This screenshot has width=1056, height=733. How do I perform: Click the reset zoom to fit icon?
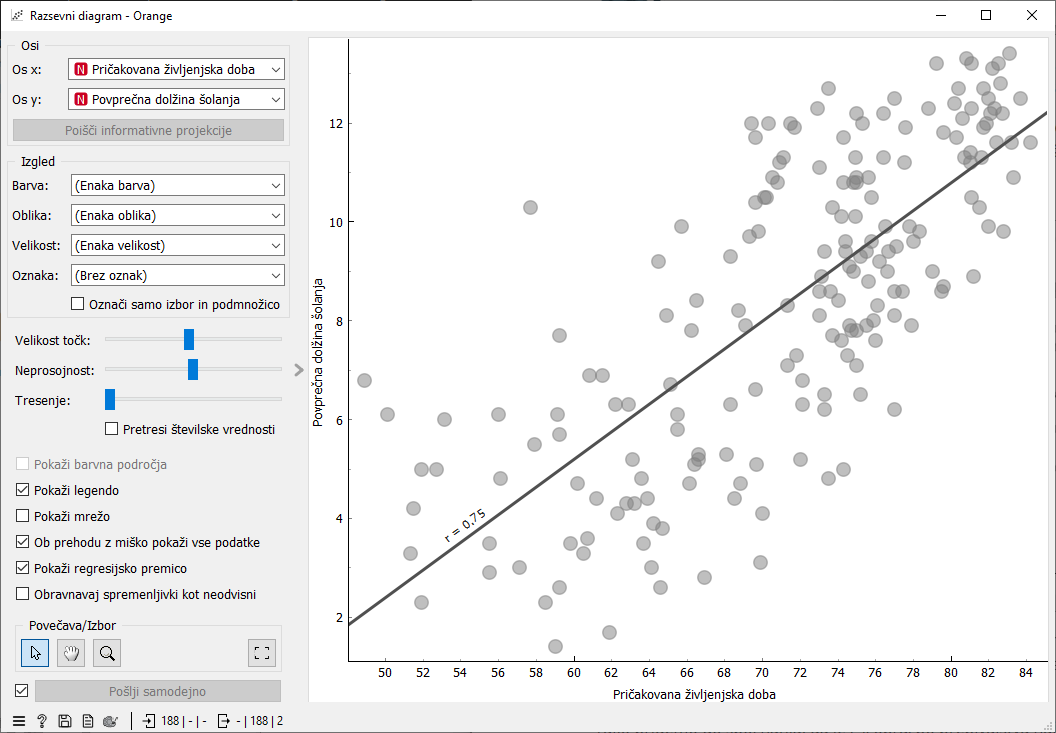(x=262, y=653)
